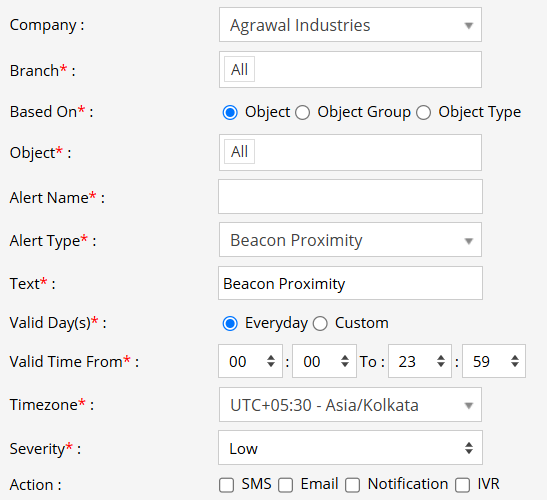Screen dimensions: 547x500
Task: Focus the empty Alert Name text box
Action: pyautogui.click(x=350, y=196)
